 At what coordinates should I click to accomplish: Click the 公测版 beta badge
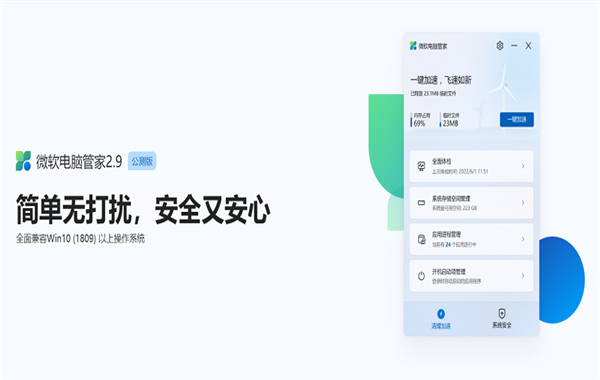click(142, 161)
